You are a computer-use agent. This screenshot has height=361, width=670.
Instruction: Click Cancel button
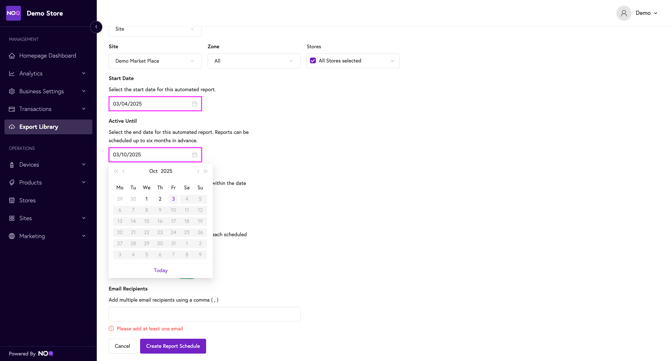coord(122,346)
